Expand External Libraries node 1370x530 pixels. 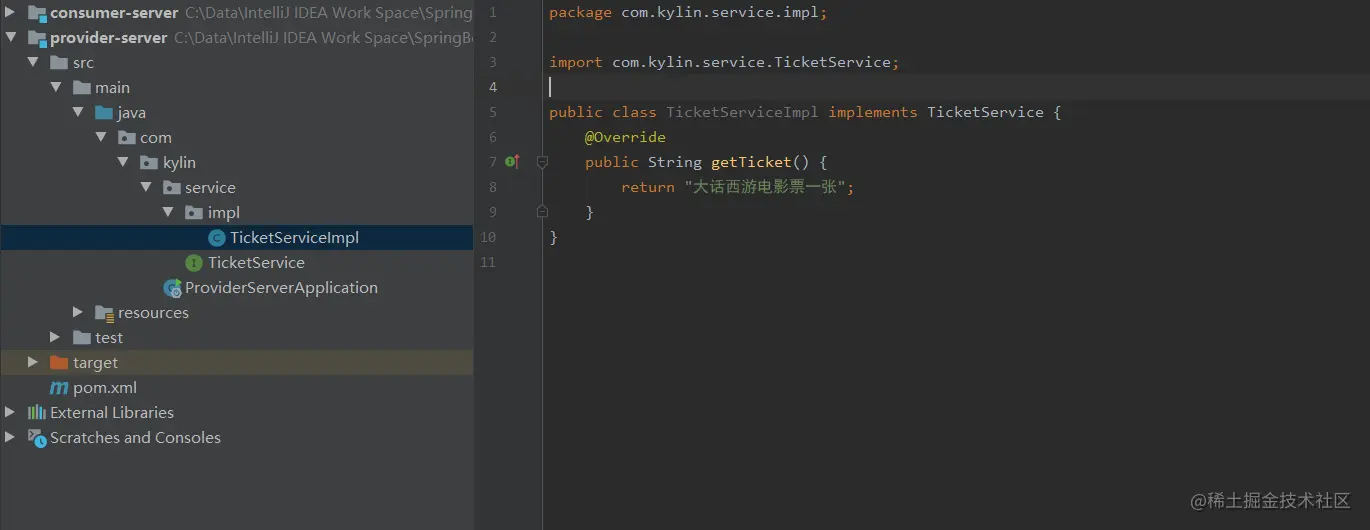pyautogui.click(x=10, y=413)
